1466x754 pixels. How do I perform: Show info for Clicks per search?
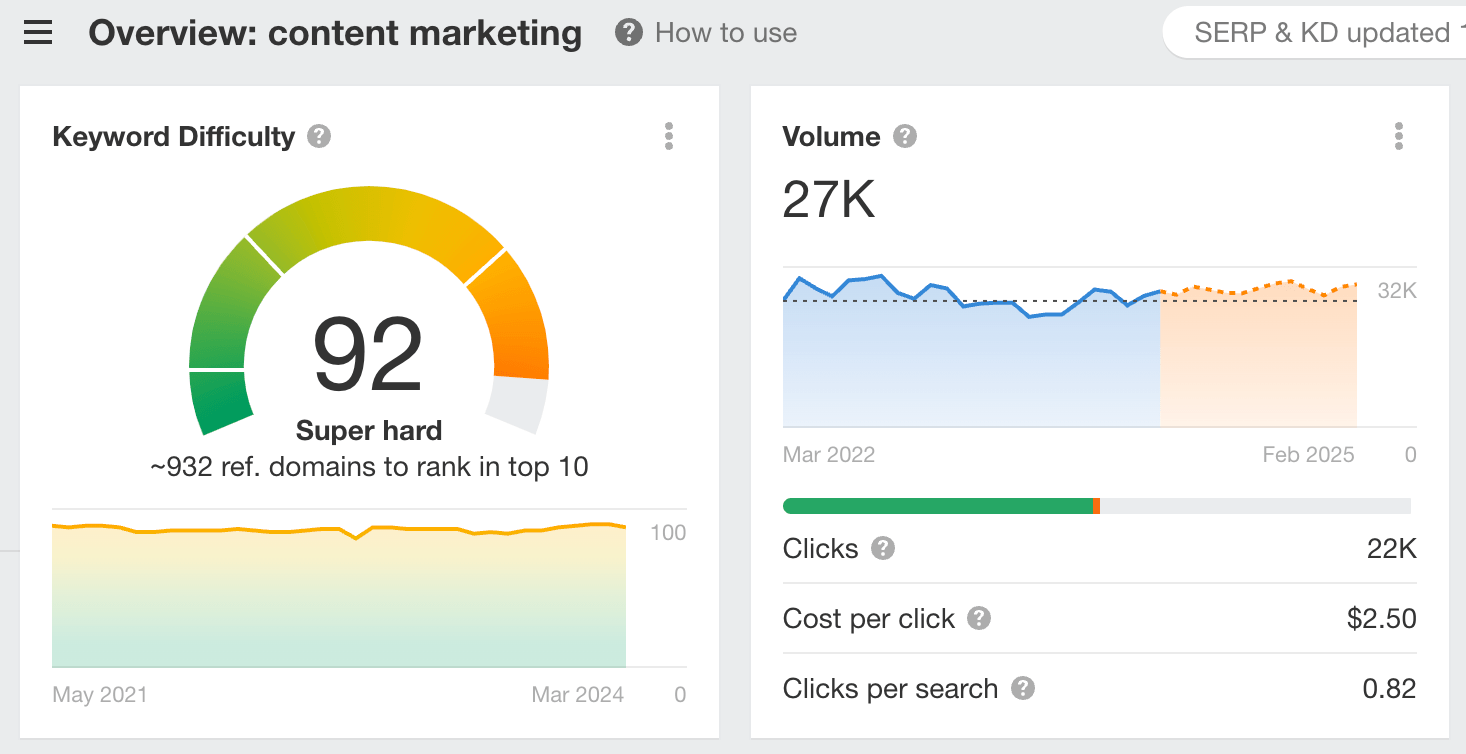click(x=1022, y=688)
